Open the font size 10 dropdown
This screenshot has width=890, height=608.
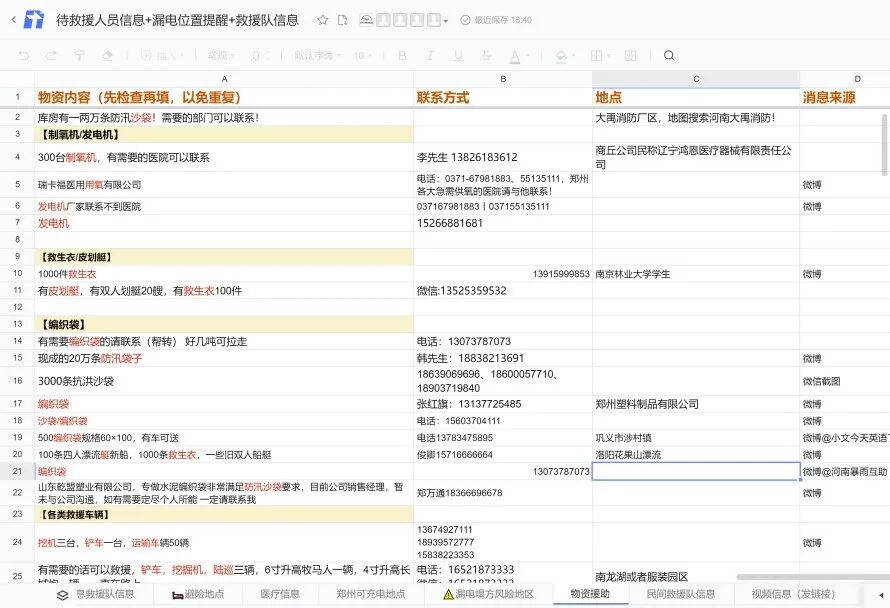point(362,56)
